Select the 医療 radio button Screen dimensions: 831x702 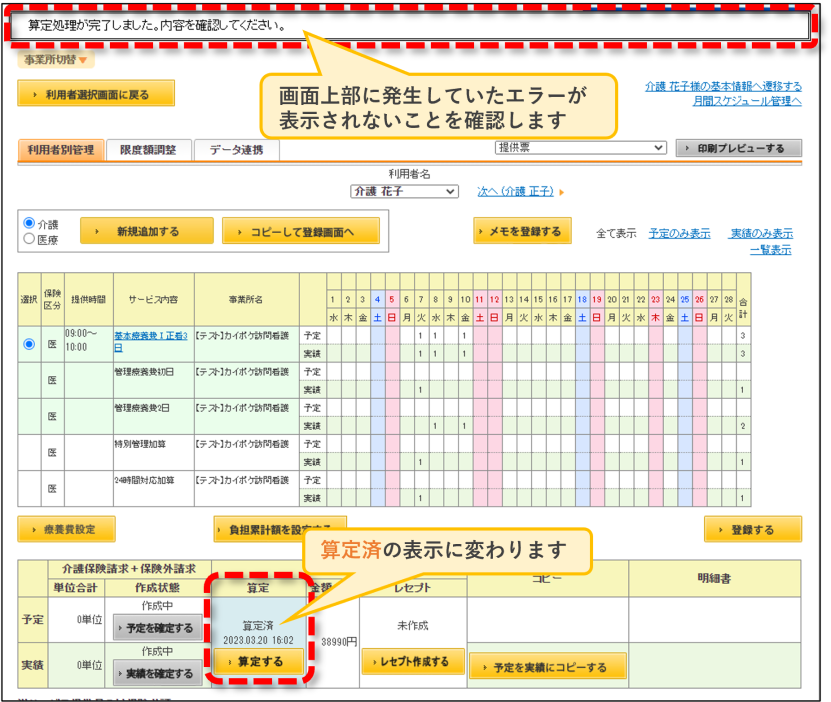click(x=29, y=239)
